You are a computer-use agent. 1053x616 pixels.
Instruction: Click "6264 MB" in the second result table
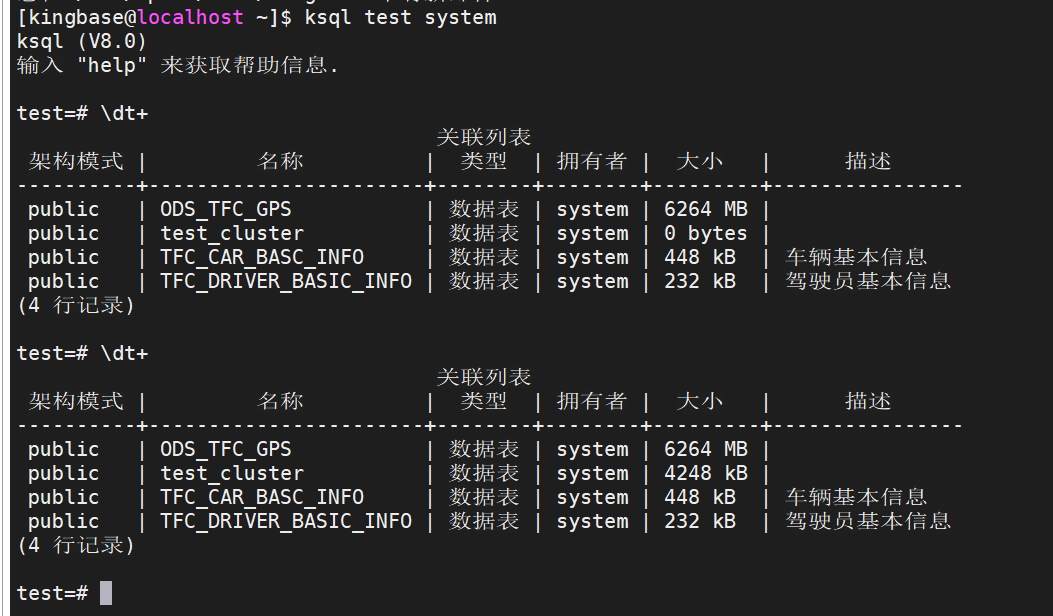pos(706,449)
